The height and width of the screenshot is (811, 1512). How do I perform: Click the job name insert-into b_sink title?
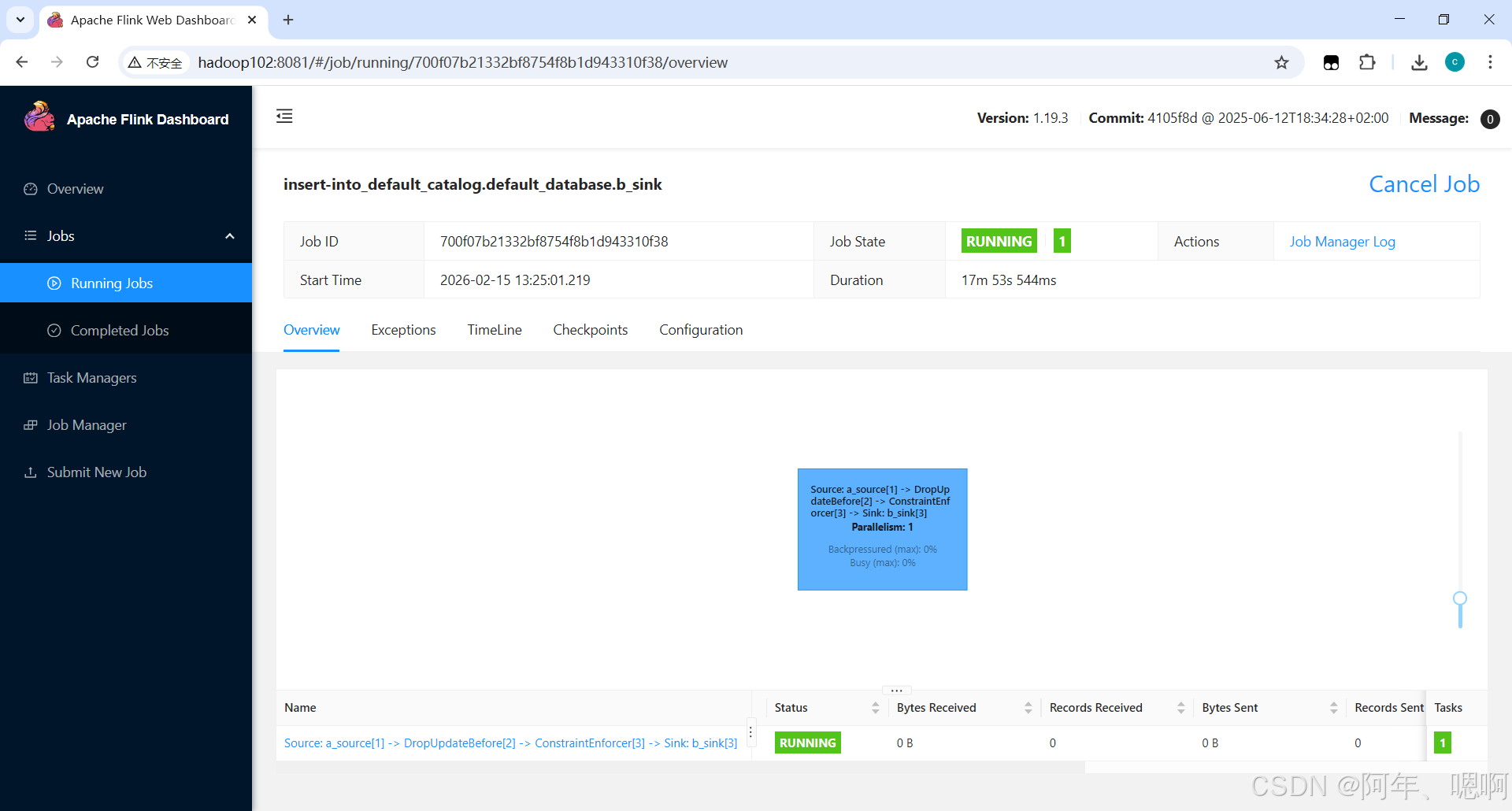tap(472, 184)
